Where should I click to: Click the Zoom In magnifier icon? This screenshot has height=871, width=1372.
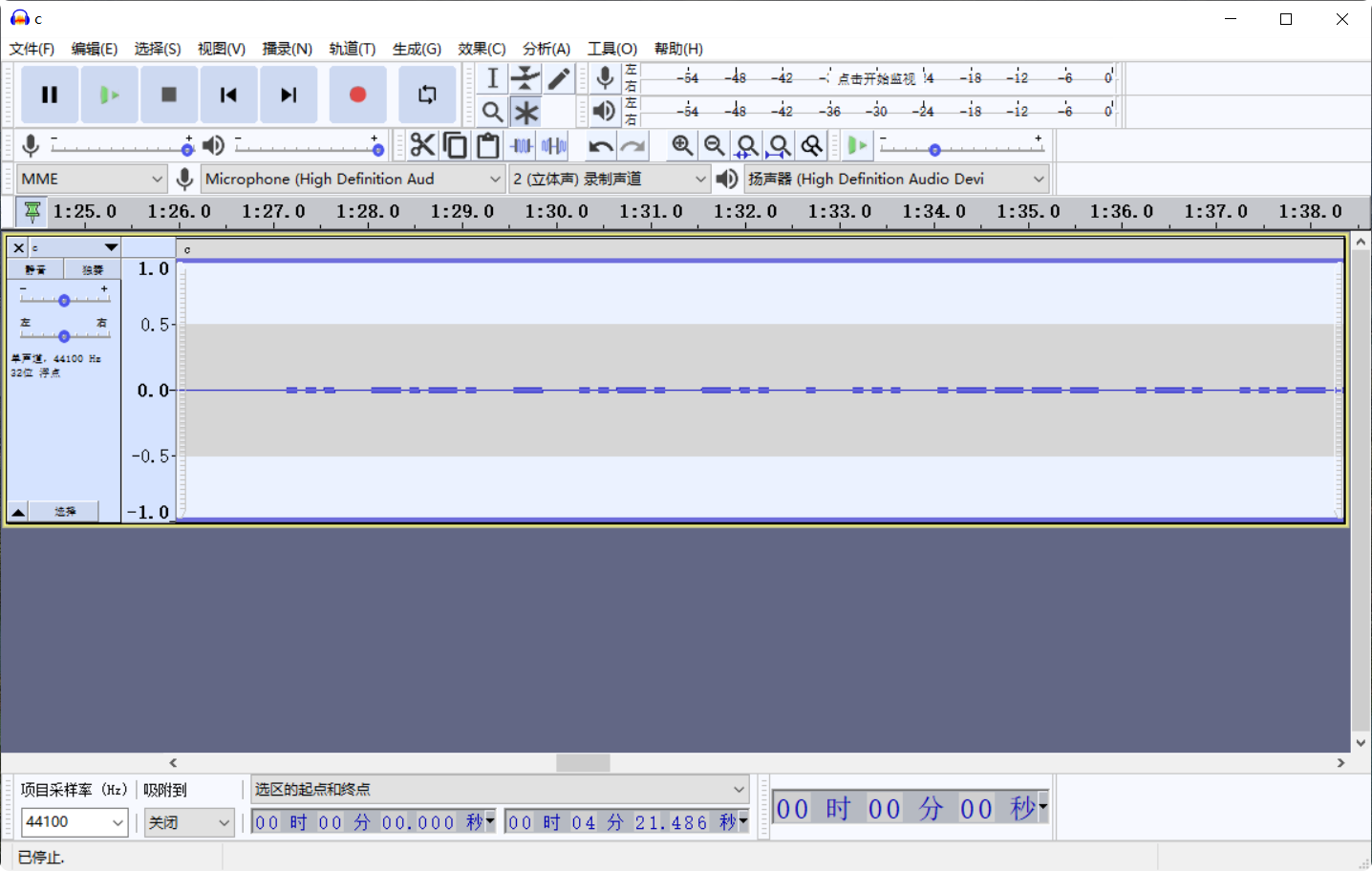click(x=682, y=145)
